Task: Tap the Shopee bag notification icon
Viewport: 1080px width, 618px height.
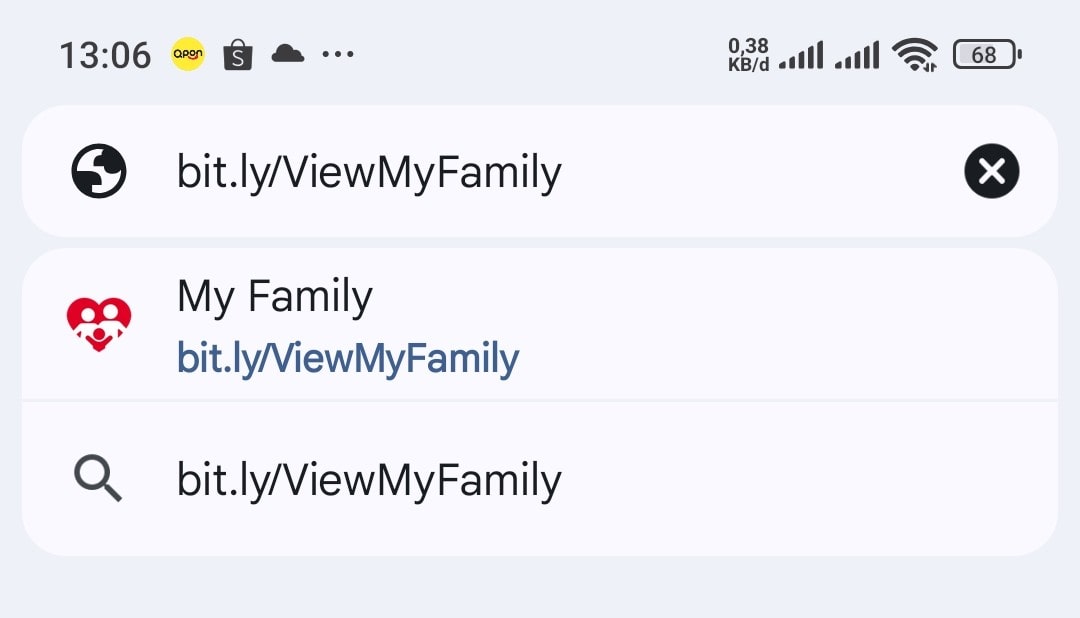Action: pyautogui.click(x=237, y=54)
